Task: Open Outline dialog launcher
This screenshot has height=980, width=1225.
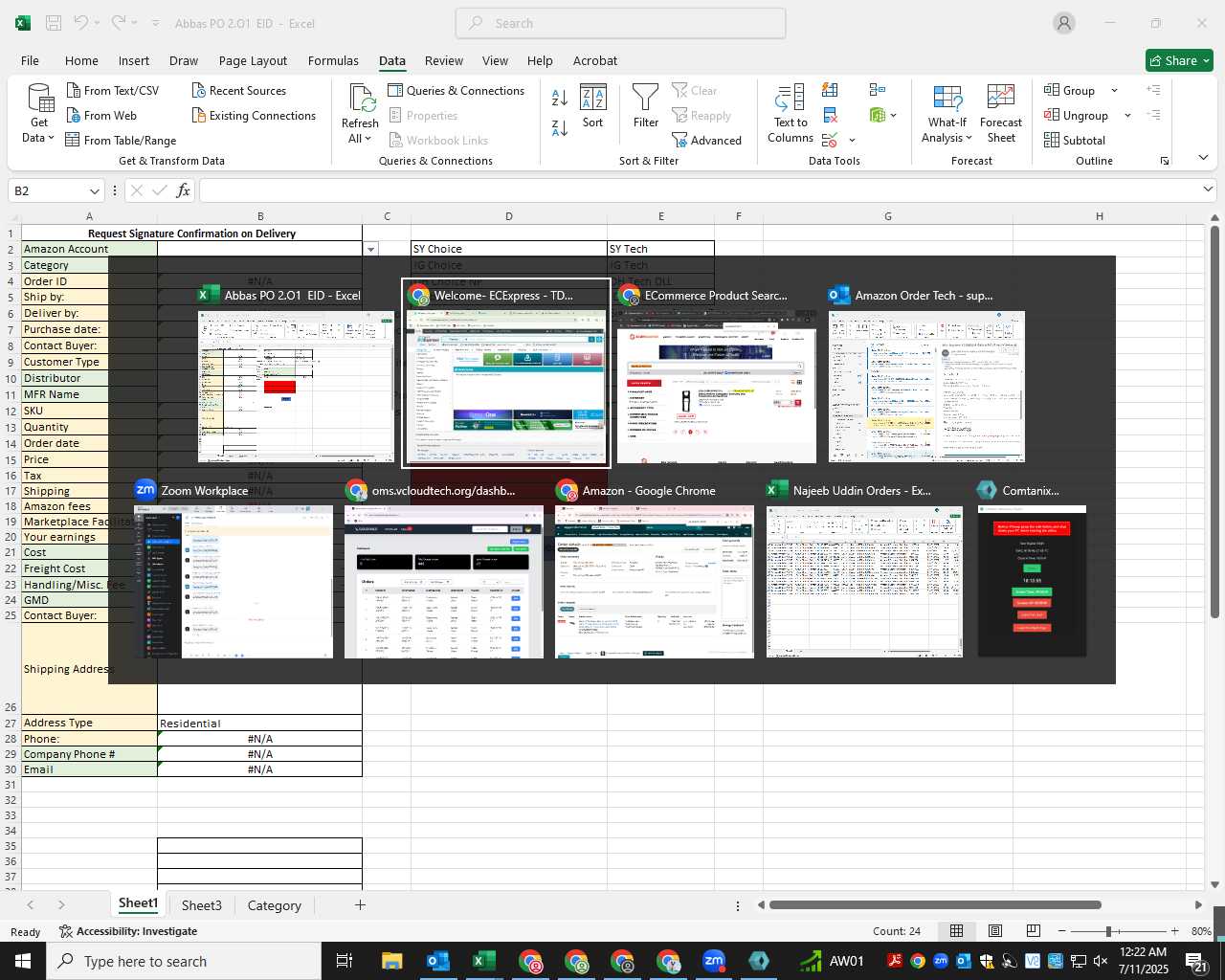Action: point(1165,161)
